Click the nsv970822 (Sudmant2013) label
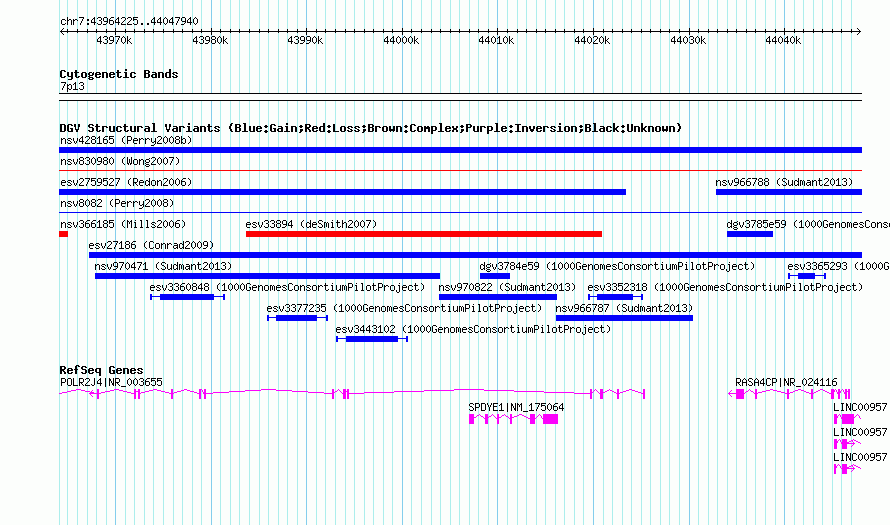This screenshot has width=890, height=525. click(x=507, y=287)
